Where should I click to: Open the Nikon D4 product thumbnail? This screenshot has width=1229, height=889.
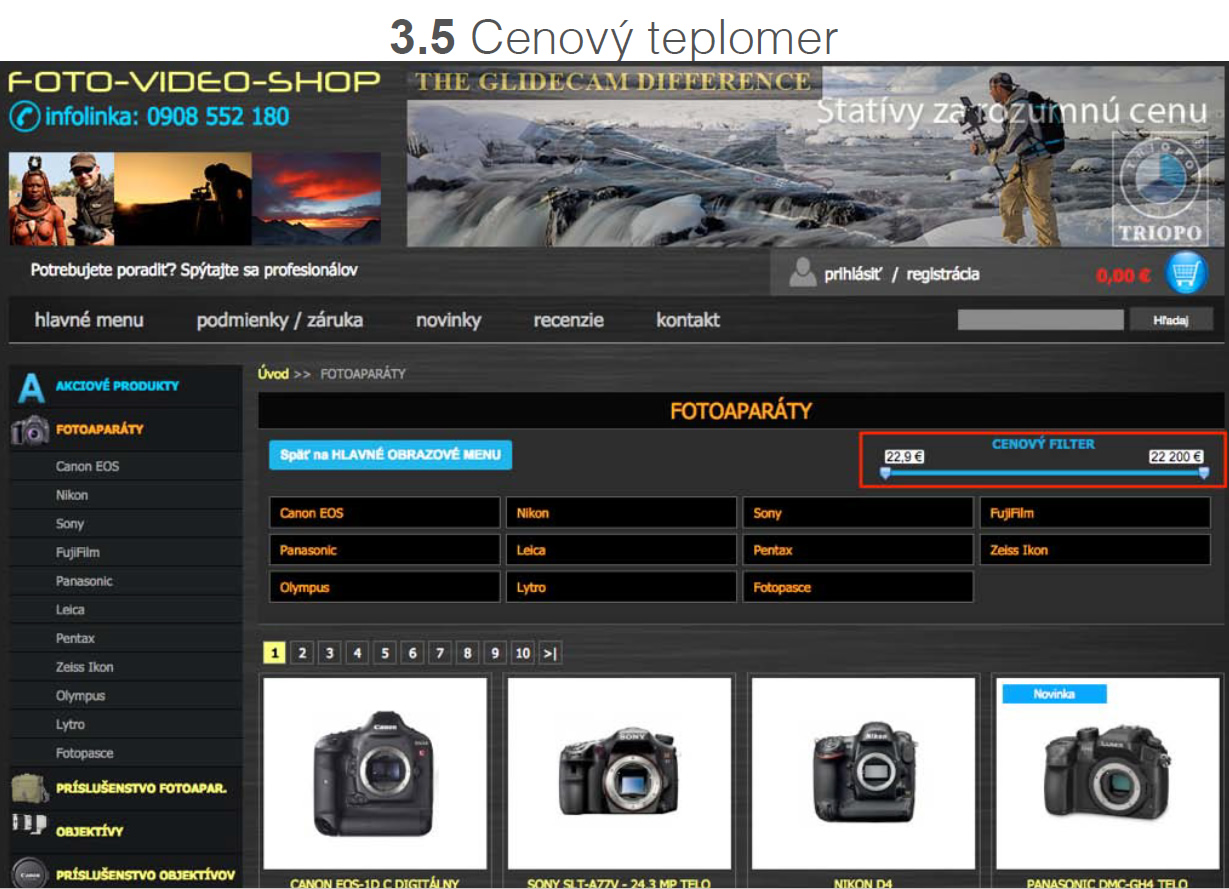pyautogui.click(x=863, y=773)
